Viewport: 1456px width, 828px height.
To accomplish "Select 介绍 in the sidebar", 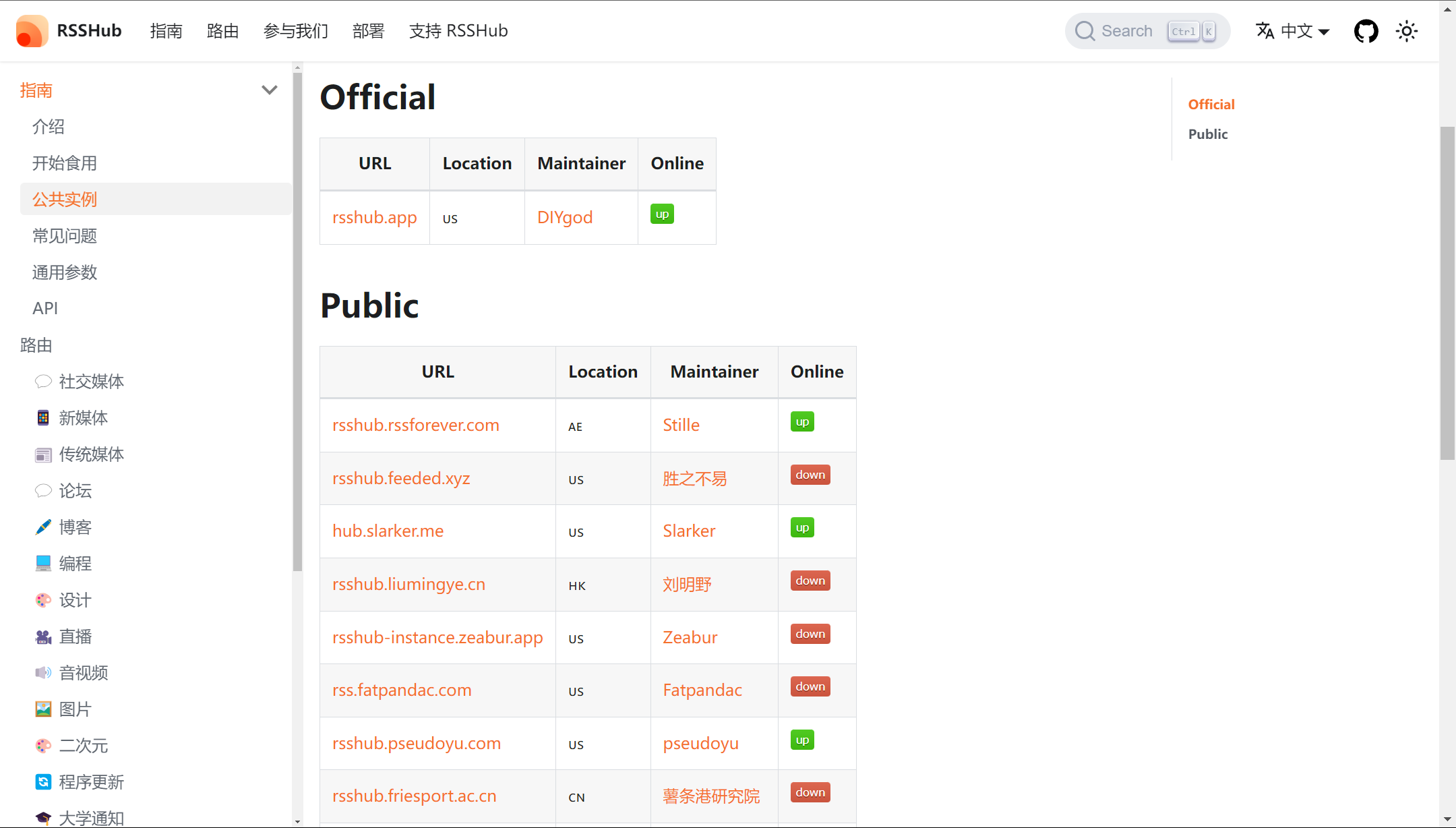I will coord(156,127).
